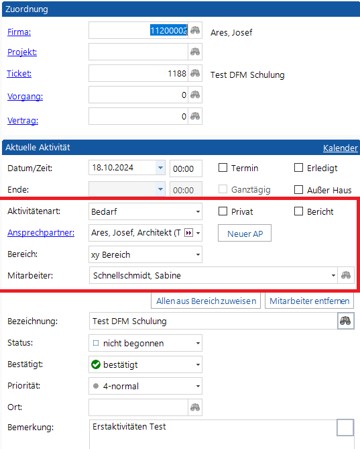360x449 pixels.
Task: Click the Ende time field
Action: [x=186, y=190]
